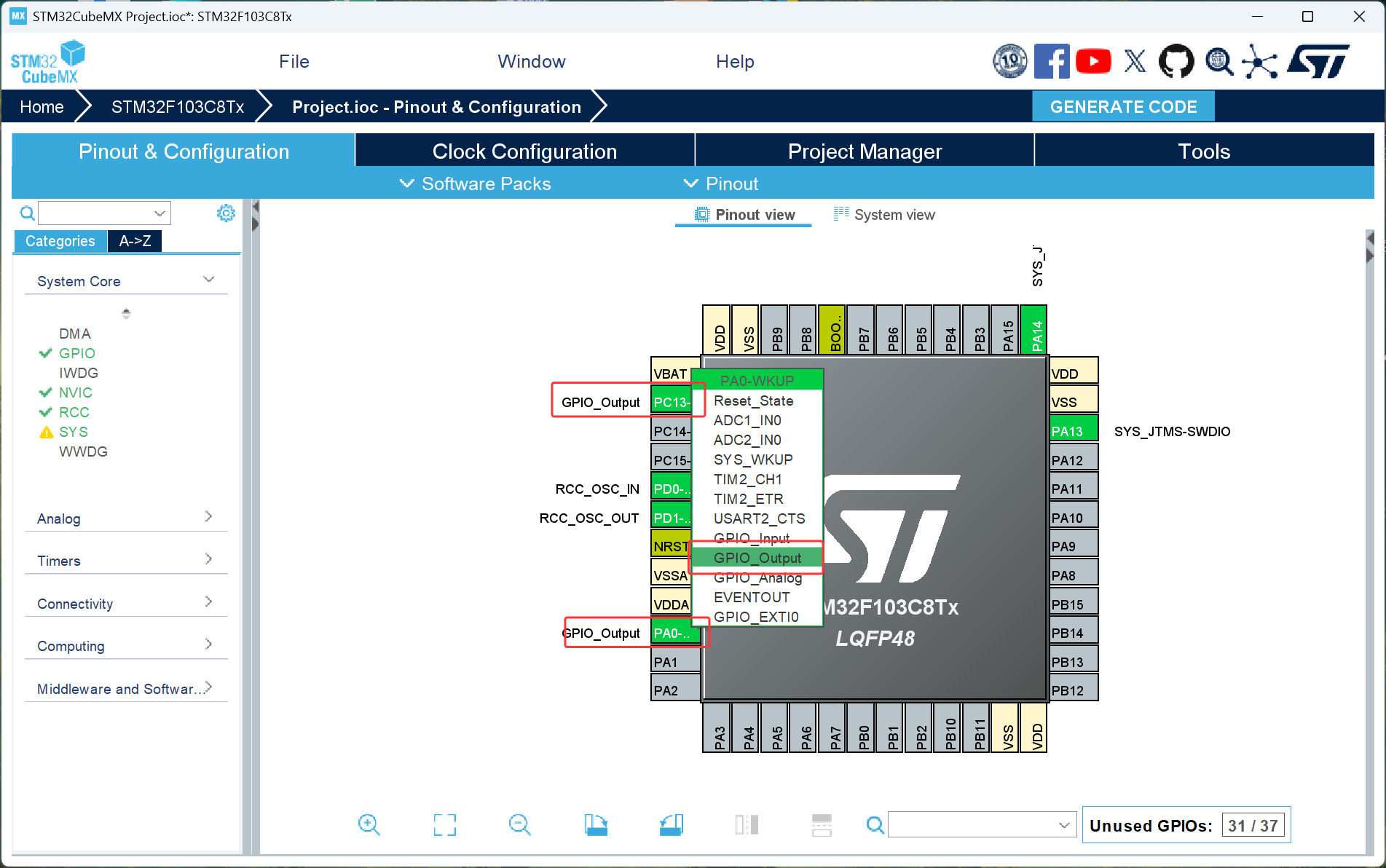The height and width of the screenshot is (868, 1386).
Task: Switch to Tools tab
Action: click(1204, 151)
